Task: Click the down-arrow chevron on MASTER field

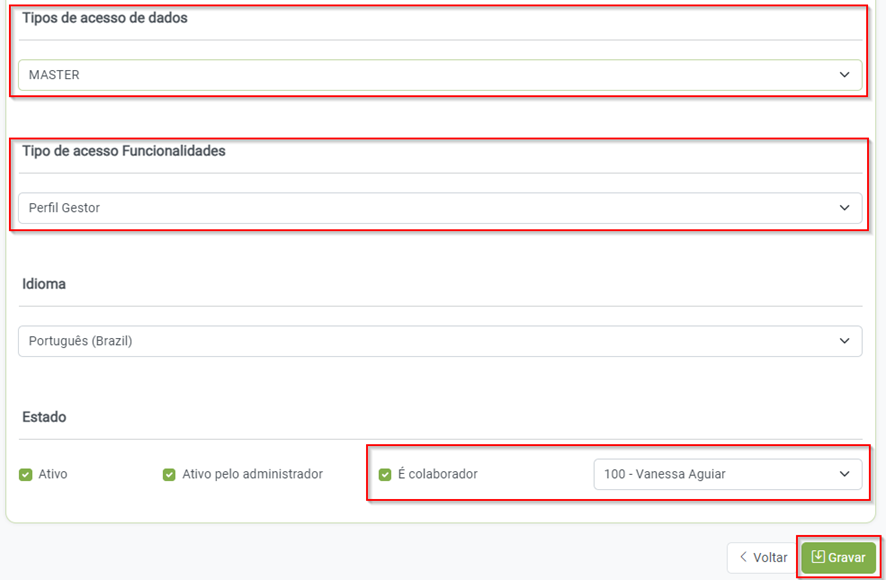Action: pos(844,75)
